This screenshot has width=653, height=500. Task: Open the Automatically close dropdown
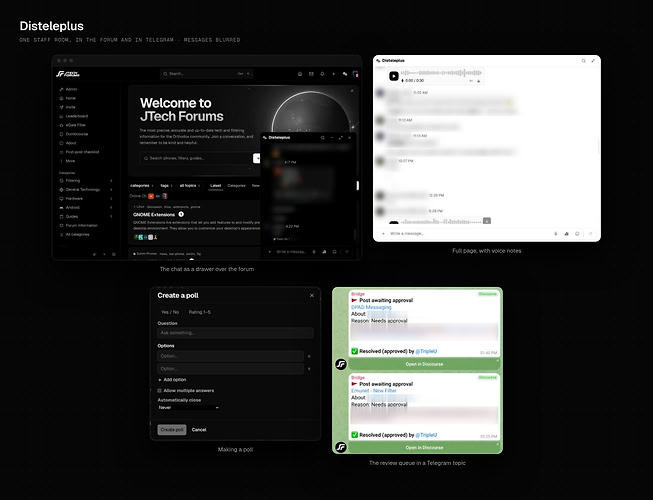188,408
